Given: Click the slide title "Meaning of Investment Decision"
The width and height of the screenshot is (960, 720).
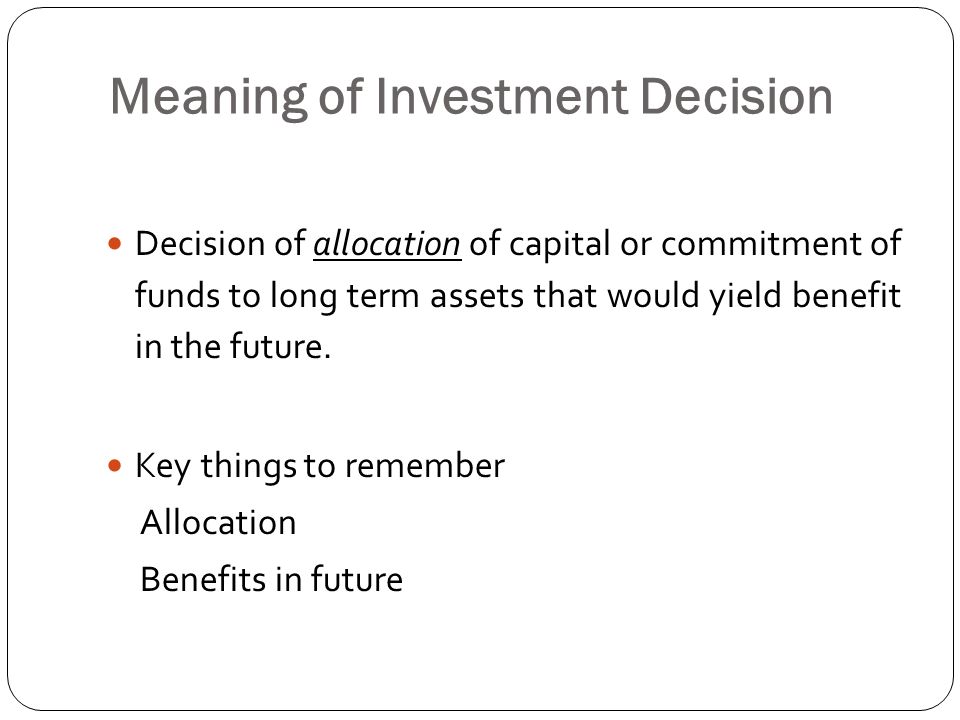Looking at the screenshot, I should pyautogui.click(x=471, y=97).
